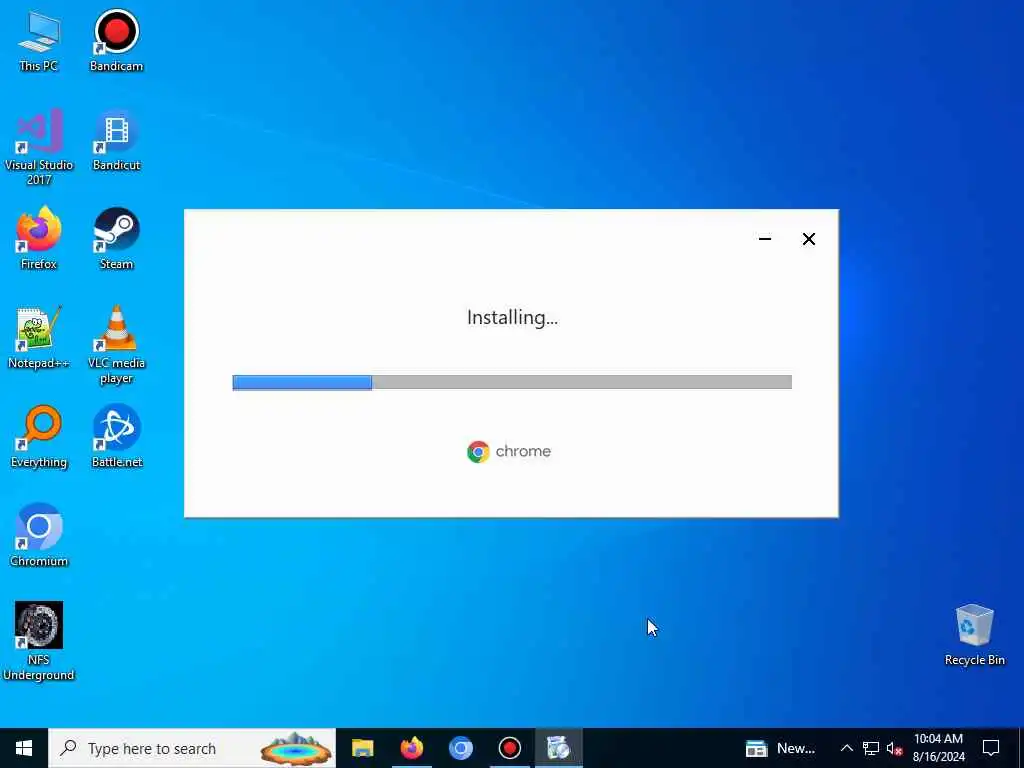Screen dimensions: 1024x768
Task: Click the search highlight image in taskbar
Action: coord(296,748)
